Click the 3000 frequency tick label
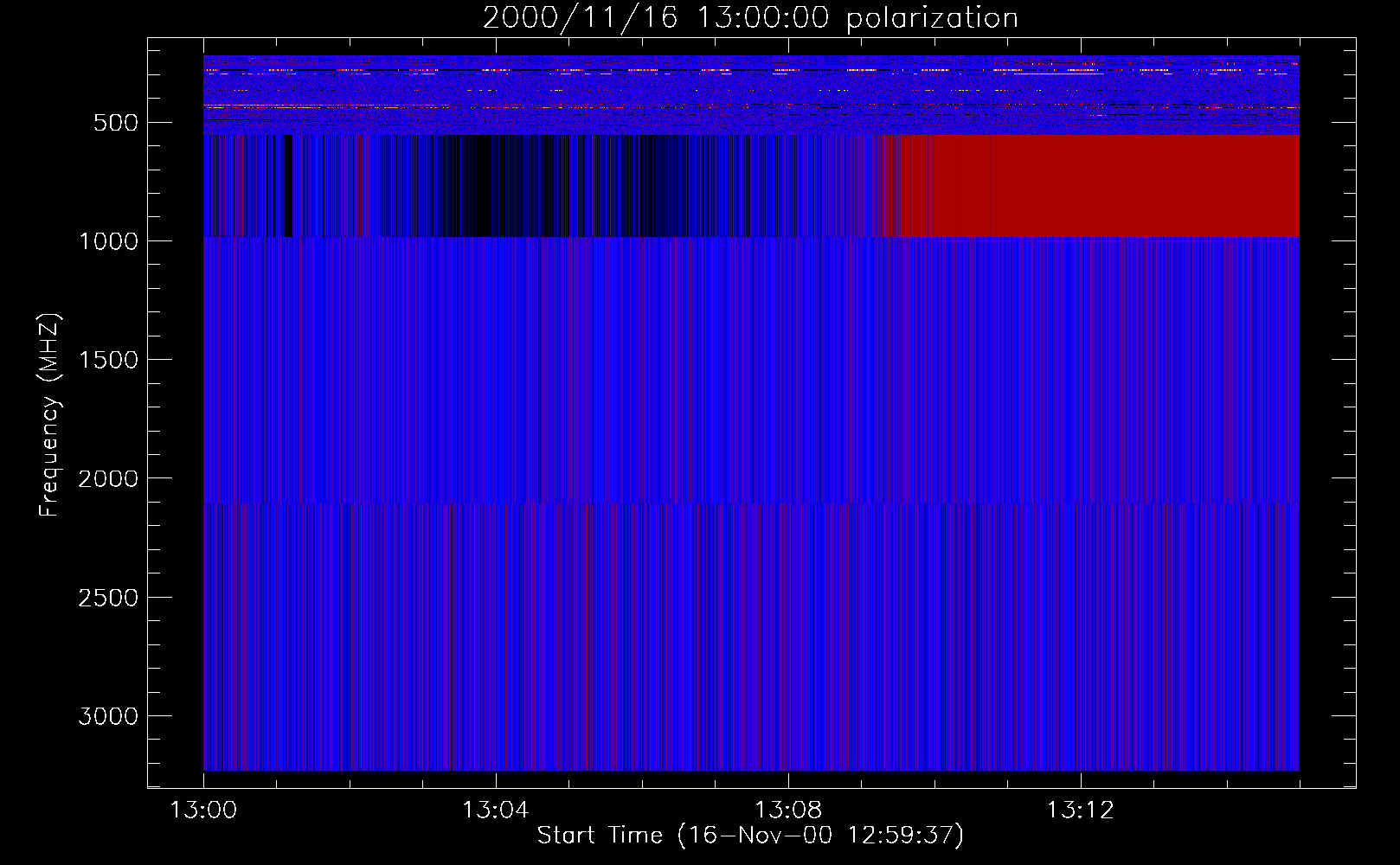This screenshot has height=865, width=1400. pyautogui.click(x=108, y=716)
